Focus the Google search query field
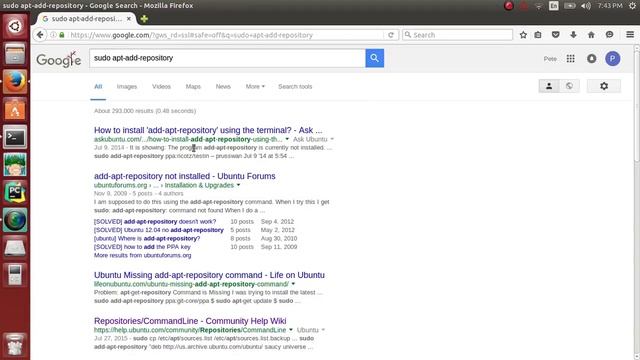Viewport: 640px width, 360px height. pos(227,58)
